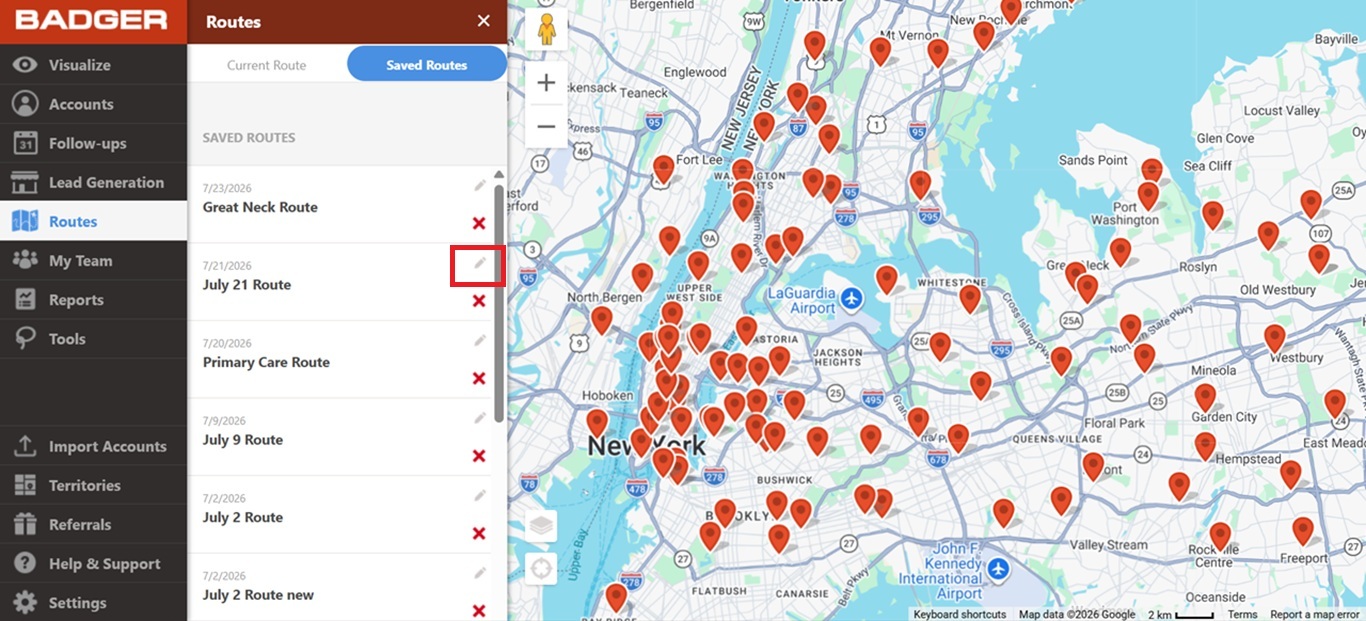The width and height of the screenshot is (1366, 621).
Task: Click the saved routes list scrollbar
Action: click(499, 303)
